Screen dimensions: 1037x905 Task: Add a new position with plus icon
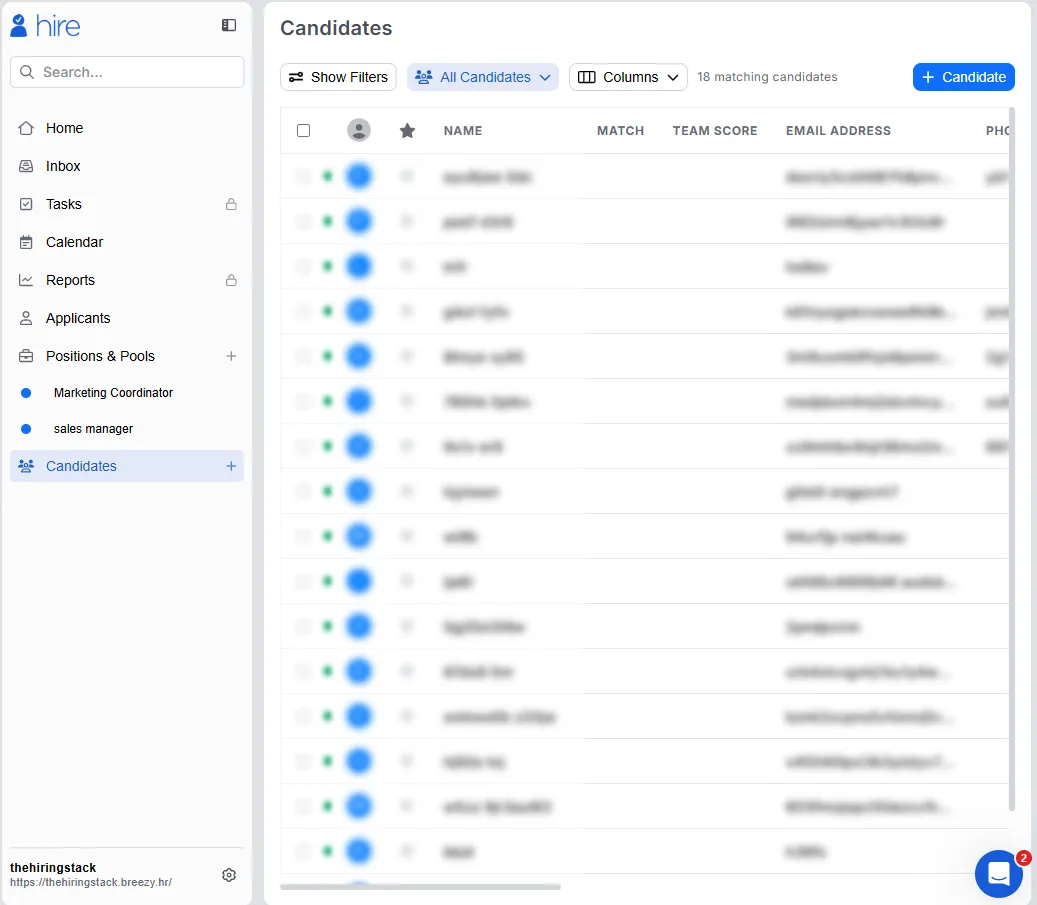pos(231,357)
